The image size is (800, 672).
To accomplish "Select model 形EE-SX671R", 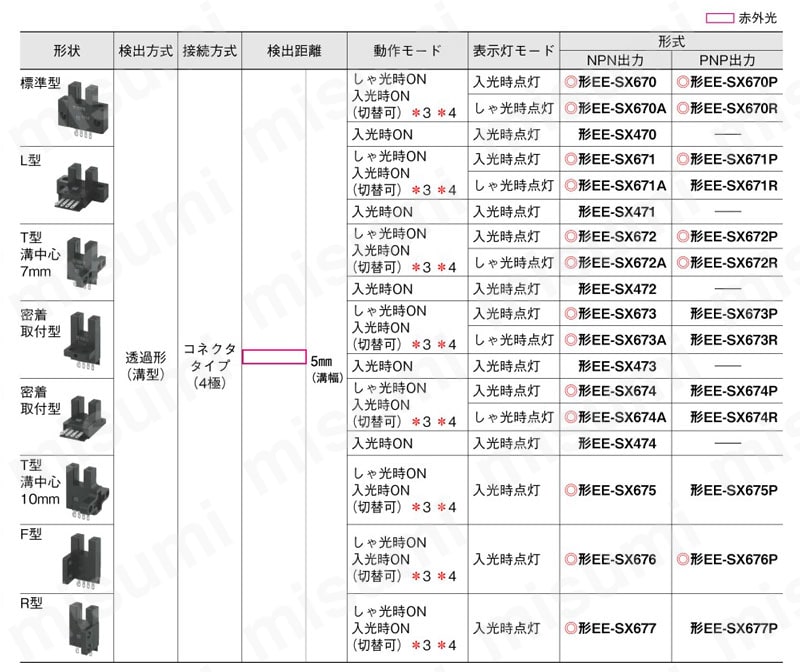I will point(734,185).
